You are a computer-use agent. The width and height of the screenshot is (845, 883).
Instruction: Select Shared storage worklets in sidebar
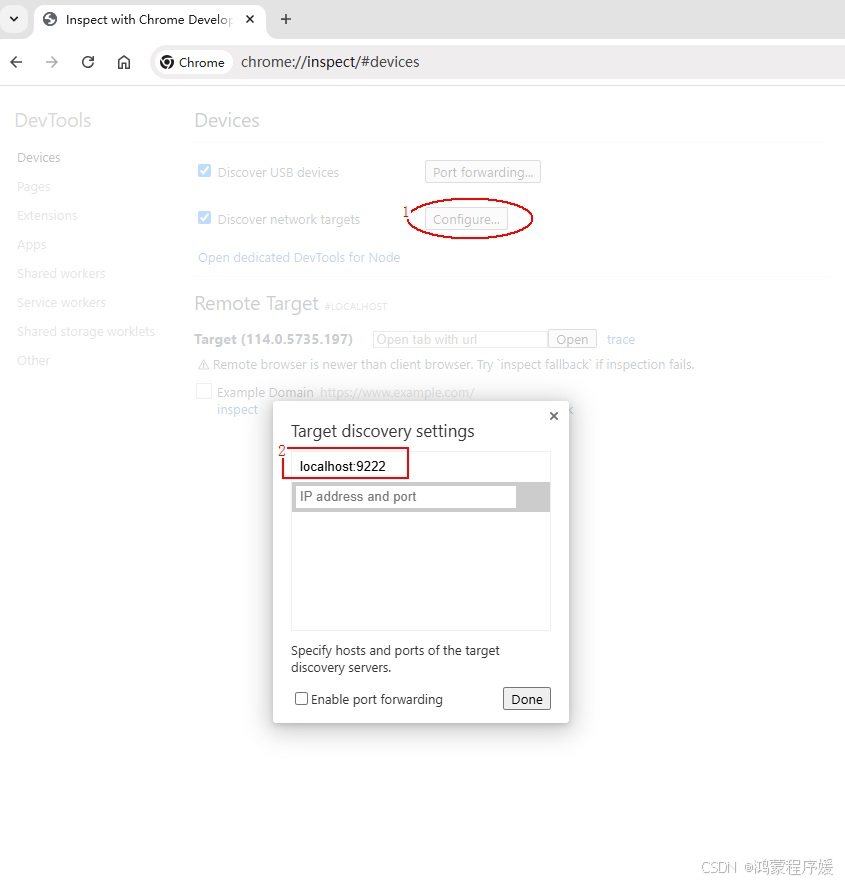[x=86, y=332]
